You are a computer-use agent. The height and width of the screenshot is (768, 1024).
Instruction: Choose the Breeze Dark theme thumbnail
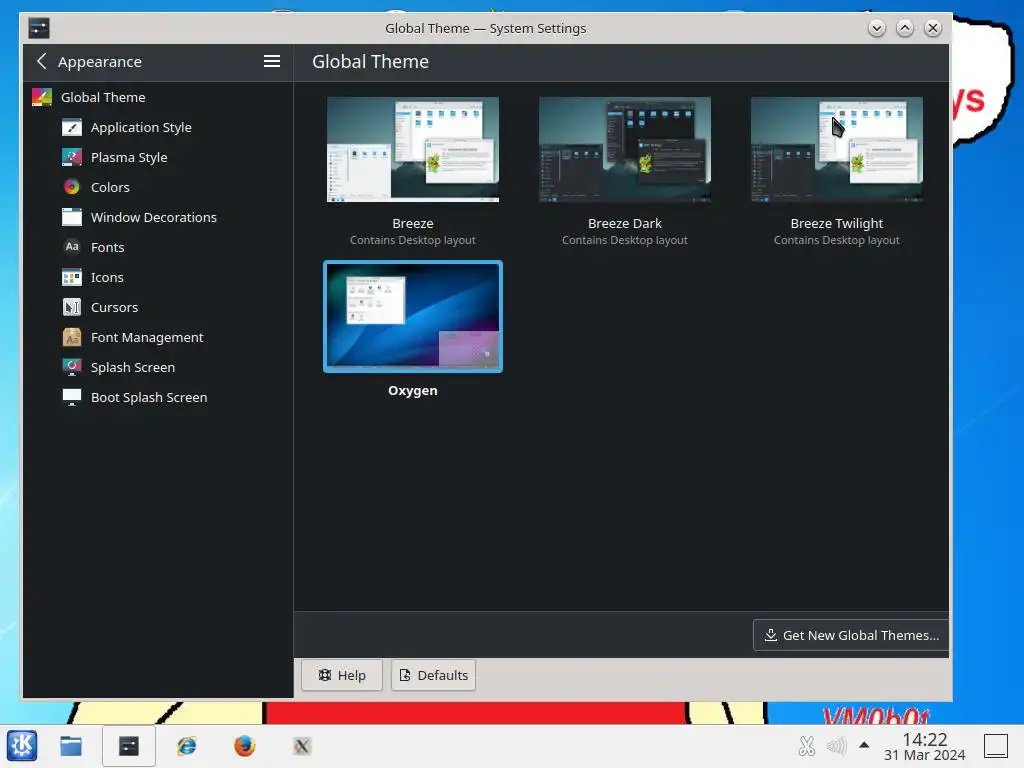pyautogui.click(x=624, y=150)
